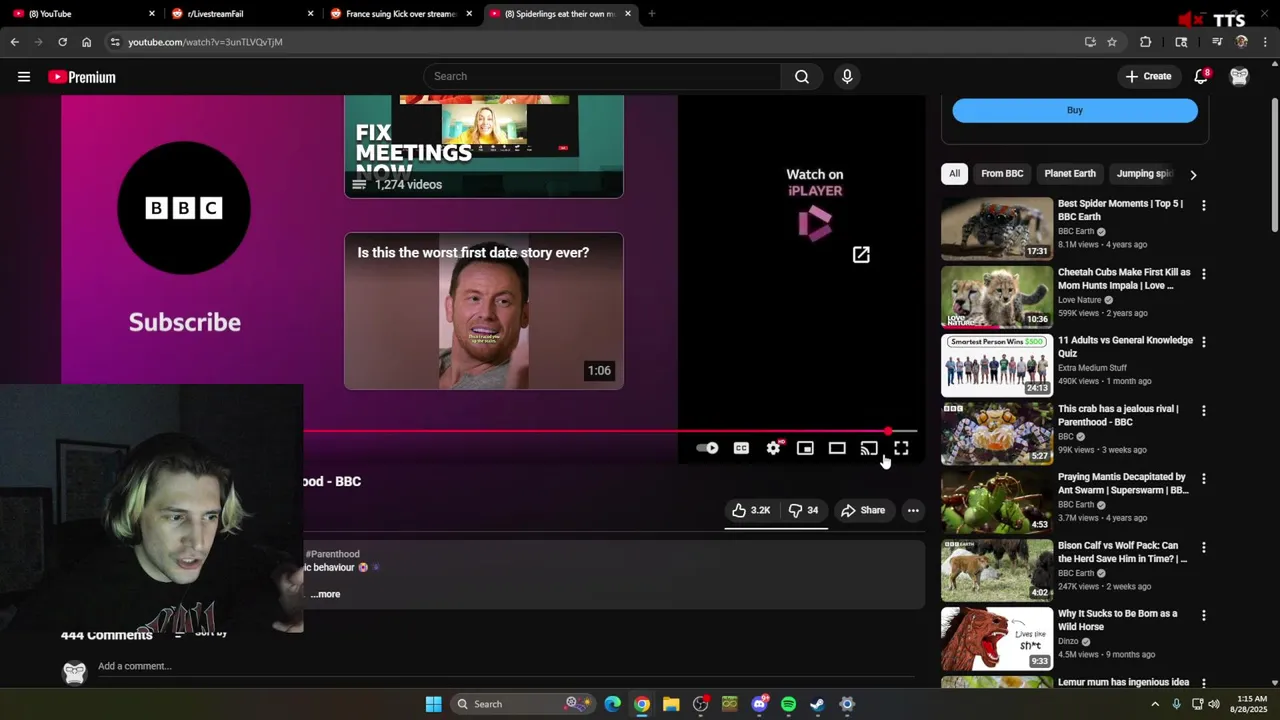Open File Explorer from the taskbar
The image size is (1280, 720).
click(671, 704)
